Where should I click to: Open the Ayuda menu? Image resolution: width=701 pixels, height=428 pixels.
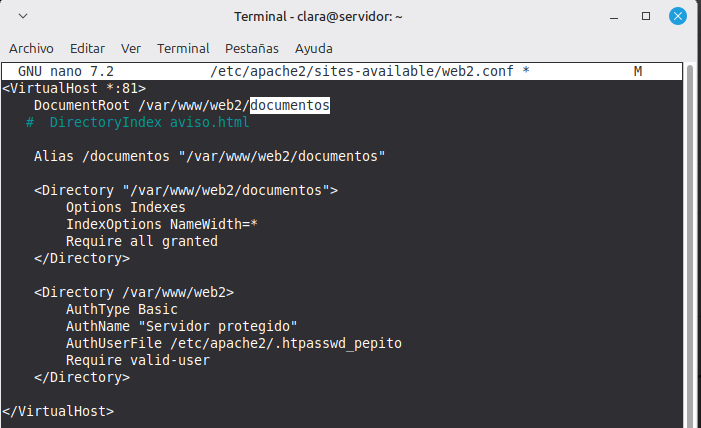pos(314,48)
